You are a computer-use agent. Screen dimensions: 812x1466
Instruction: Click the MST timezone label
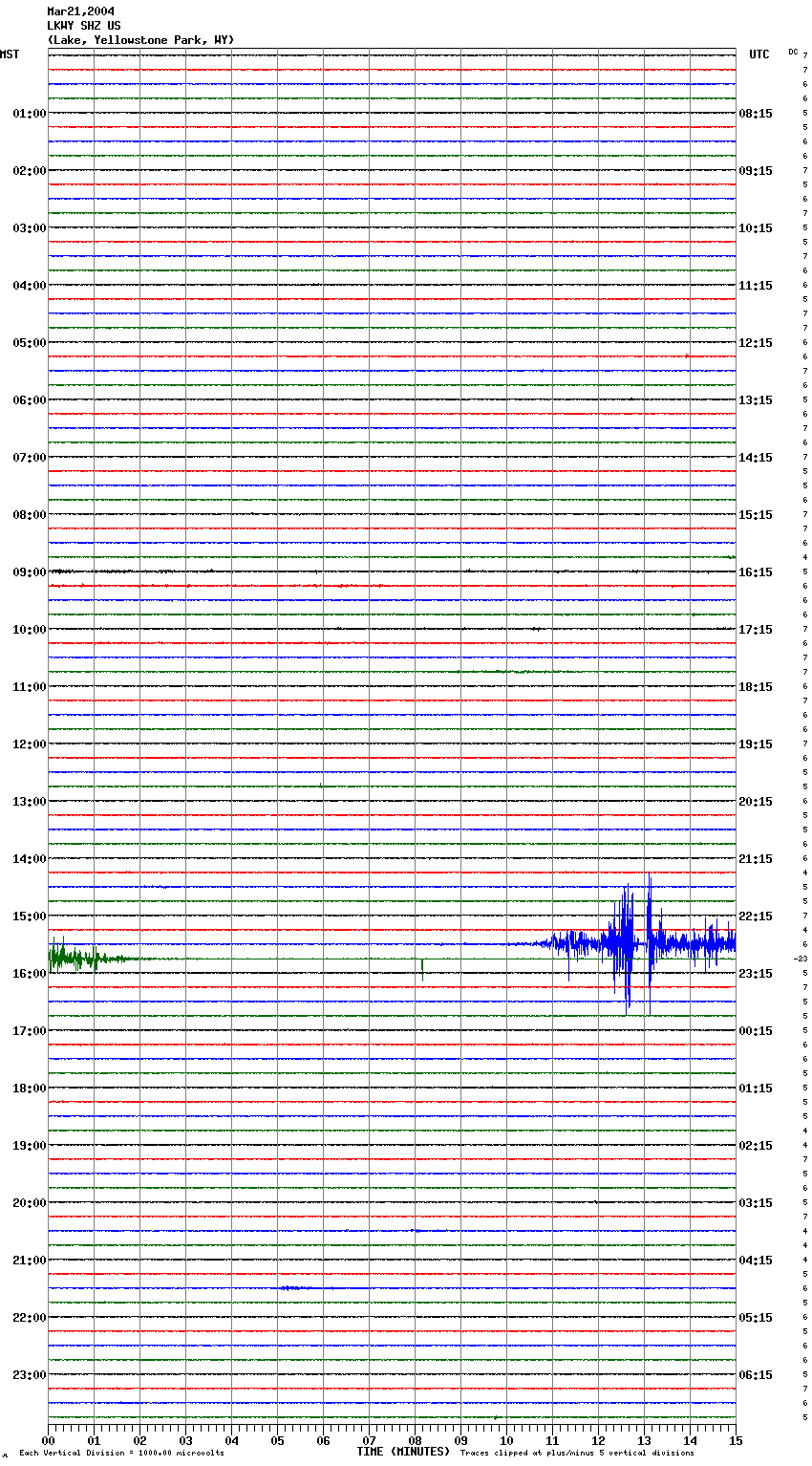pyautogui.click(x=10, y=54)
